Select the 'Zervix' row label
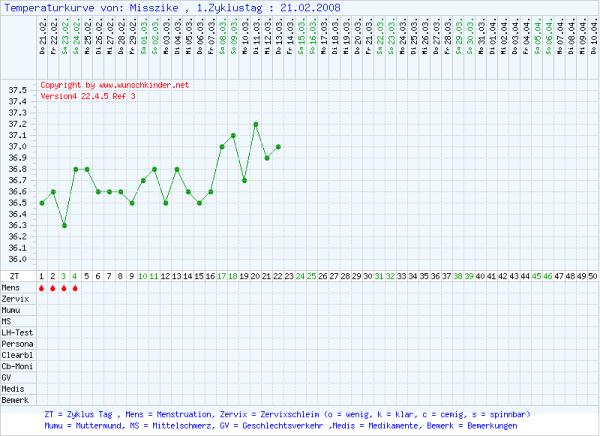This screenshot has height=436, width=600. pyautogui.click(x=15, y=299)
